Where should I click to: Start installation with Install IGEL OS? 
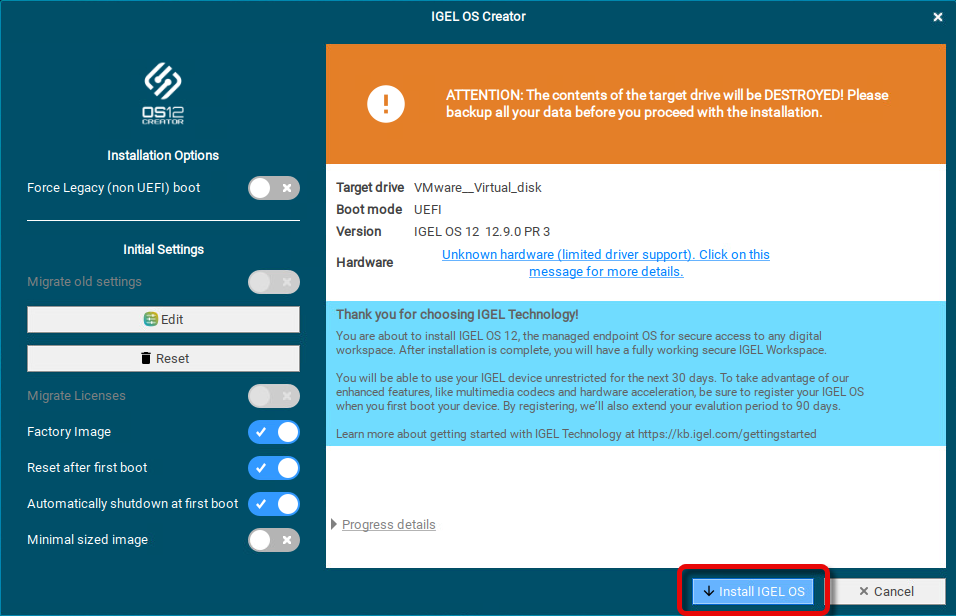(x=753, y=591)
